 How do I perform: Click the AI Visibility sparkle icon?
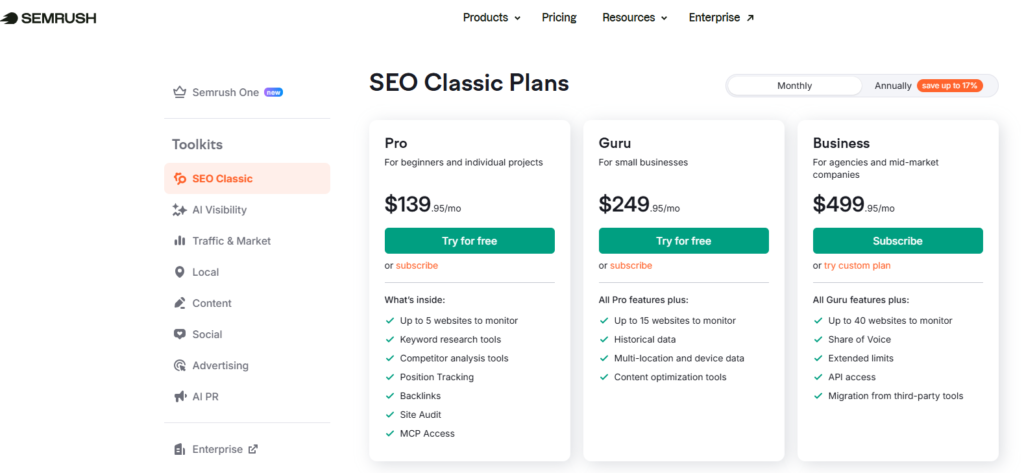pyautogui.click(x=180, y=210)
